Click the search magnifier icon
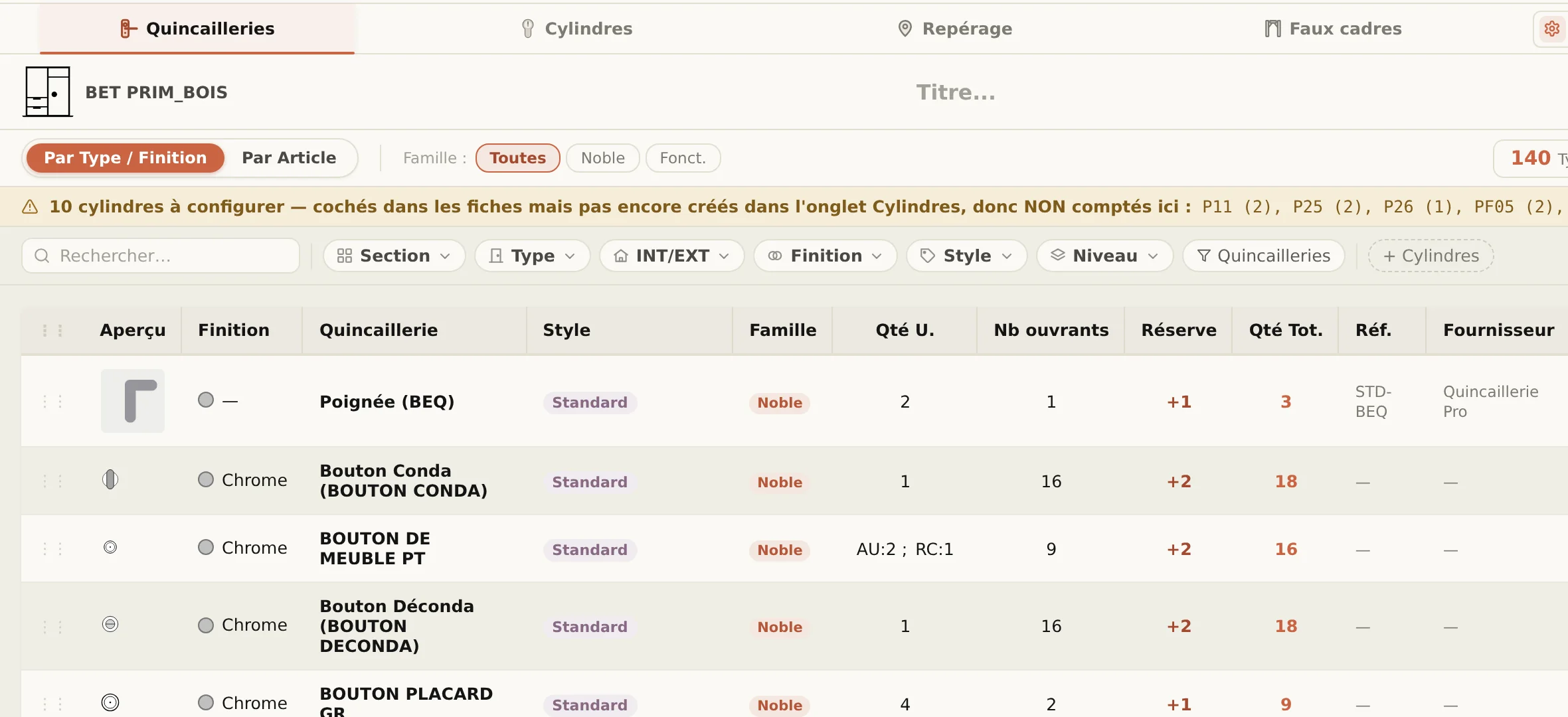 [42, 256]
